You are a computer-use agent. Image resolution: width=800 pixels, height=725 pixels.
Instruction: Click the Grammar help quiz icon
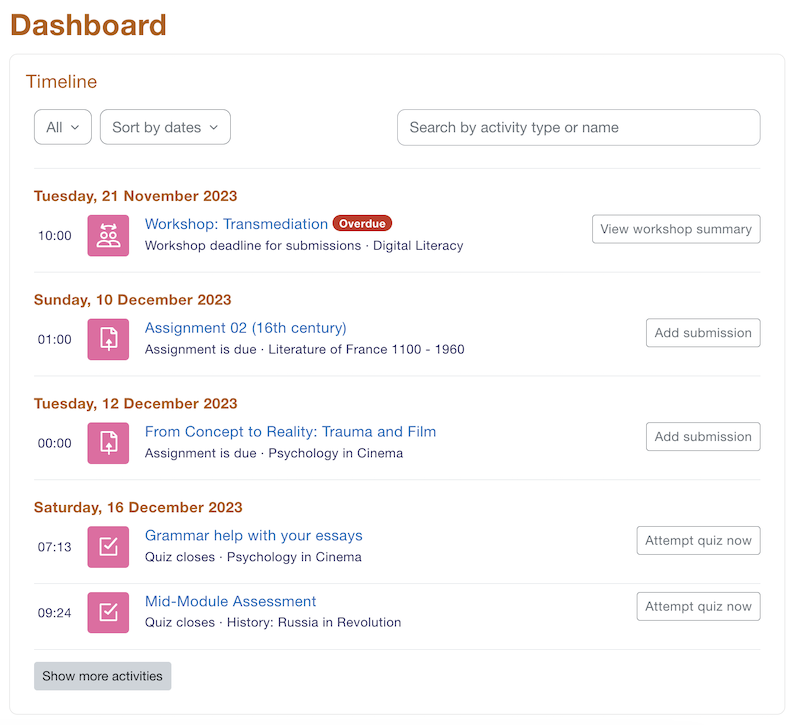tap(108, 547)
